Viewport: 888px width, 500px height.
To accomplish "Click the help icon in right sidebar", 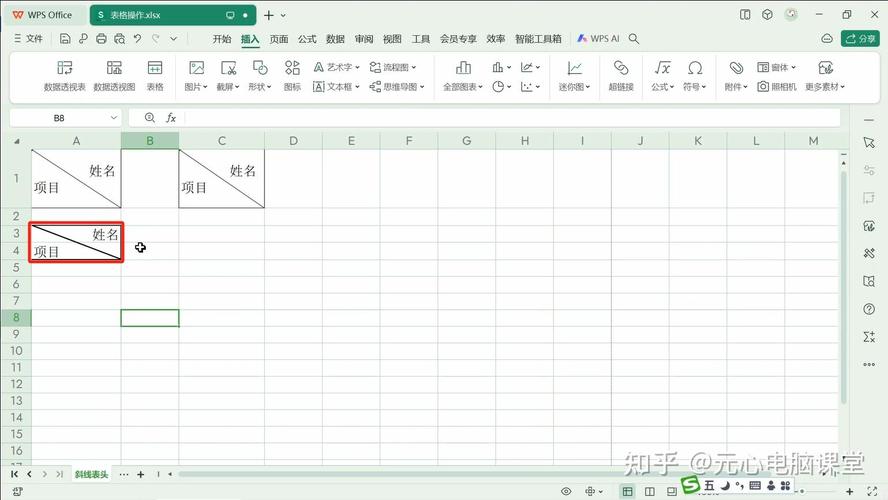I will point(869,309).
